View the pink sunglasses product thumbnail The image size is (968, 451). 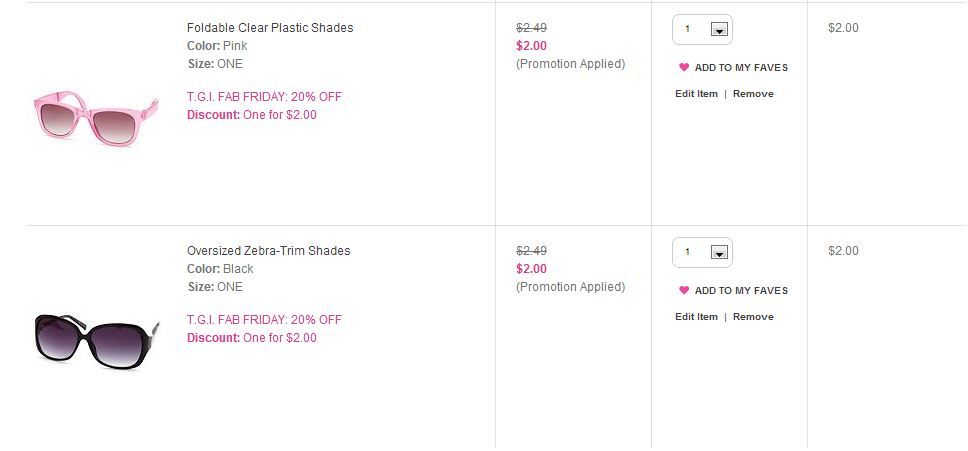(x=96, y=118)
